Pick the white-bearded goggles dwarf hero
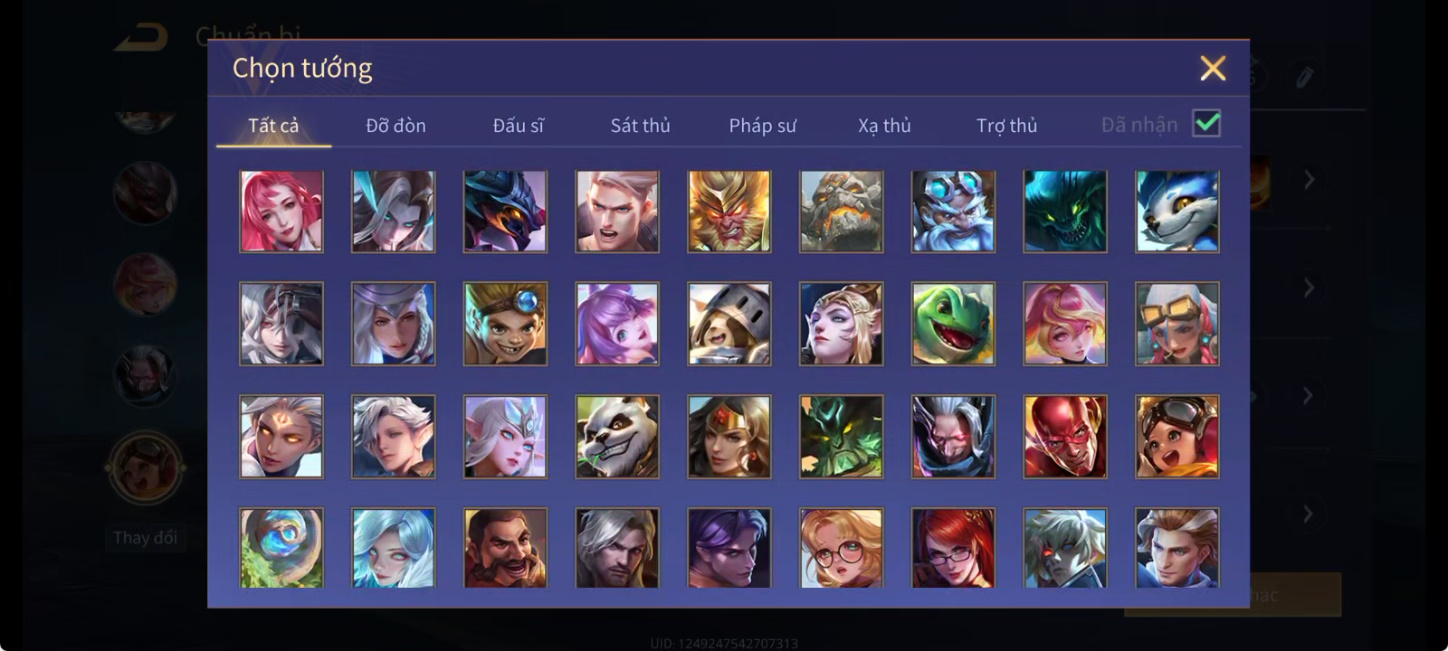This screenshot has width=1448, height=651. click(953, 211)
